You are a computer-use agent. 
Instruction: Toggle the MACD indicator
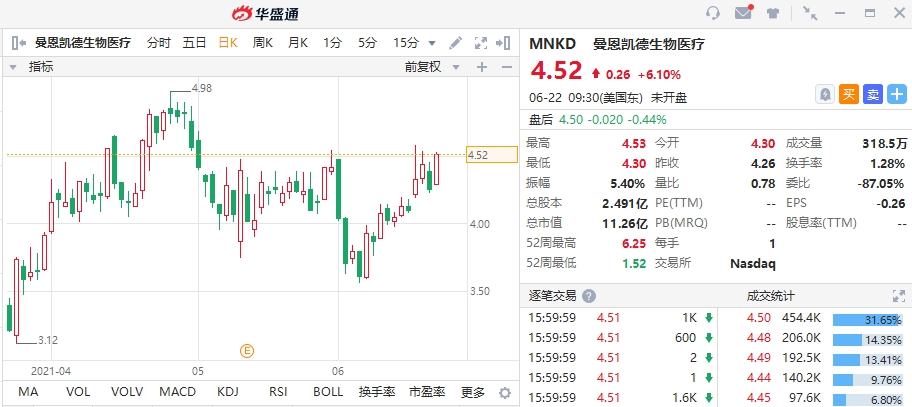(177, 392)
